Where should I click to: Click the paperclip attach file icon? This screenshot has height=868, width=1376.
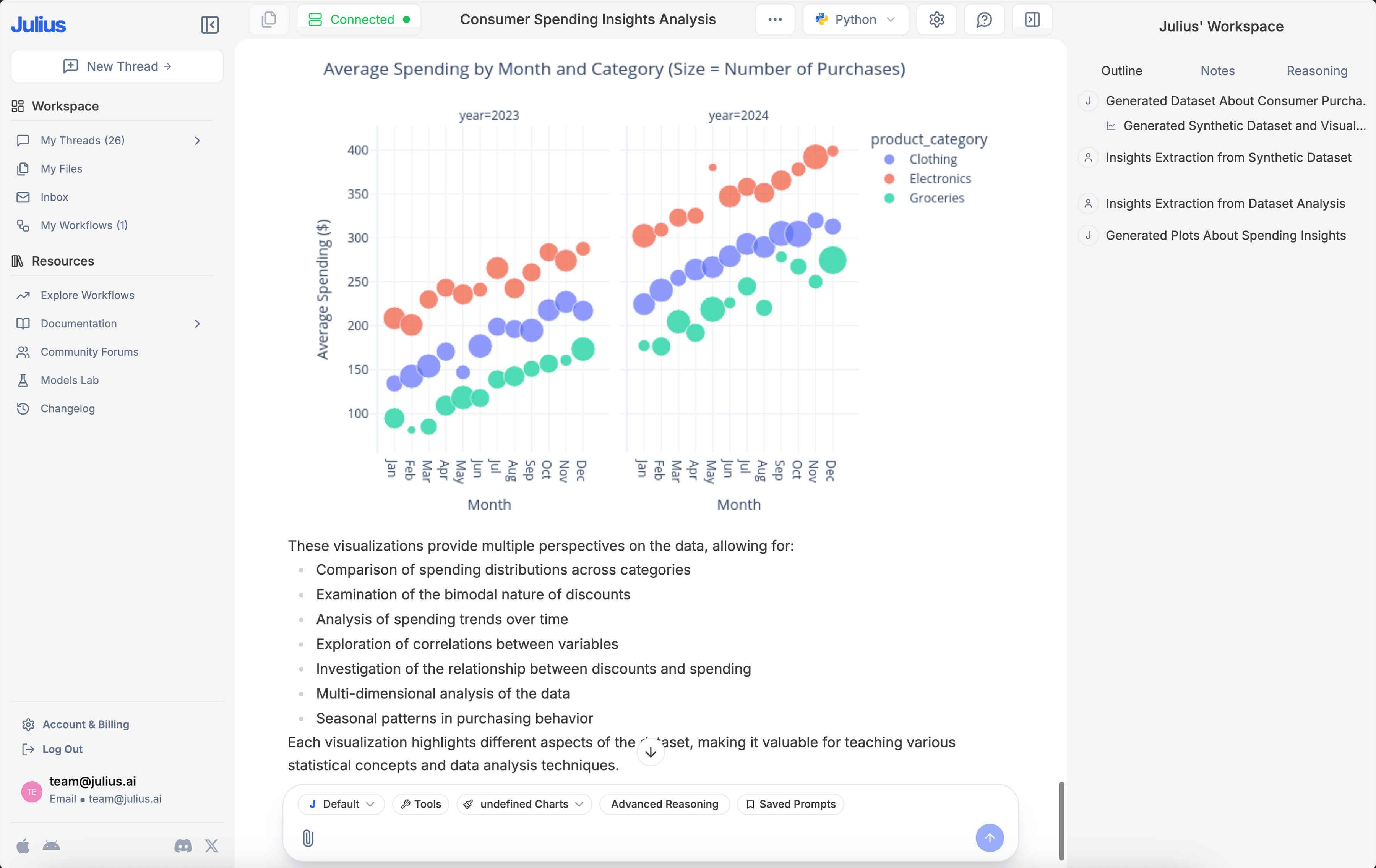tap(308, 838)
